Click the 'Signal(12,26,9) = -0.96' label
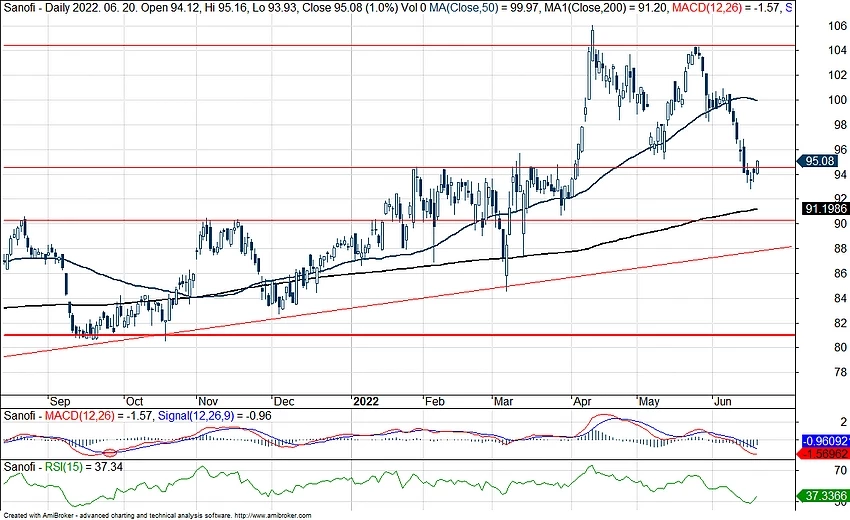850x520 pixels. point(214,416)
